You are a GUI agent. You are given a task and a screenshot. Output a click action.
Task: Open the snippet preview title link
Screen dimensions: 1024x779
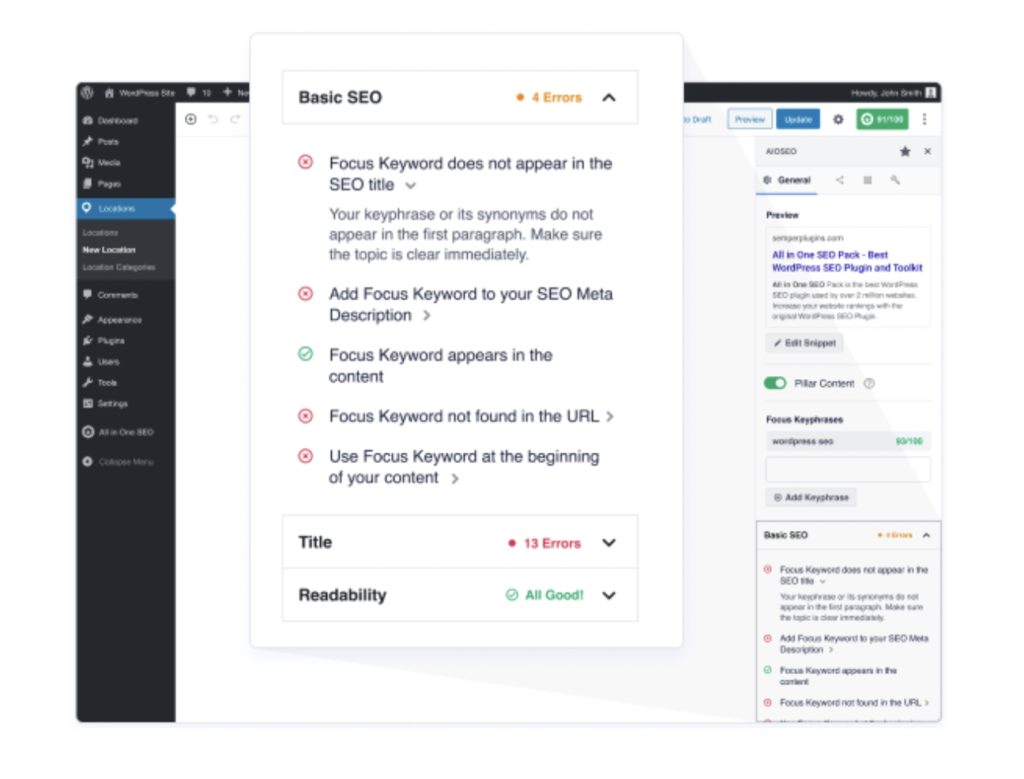847,261
